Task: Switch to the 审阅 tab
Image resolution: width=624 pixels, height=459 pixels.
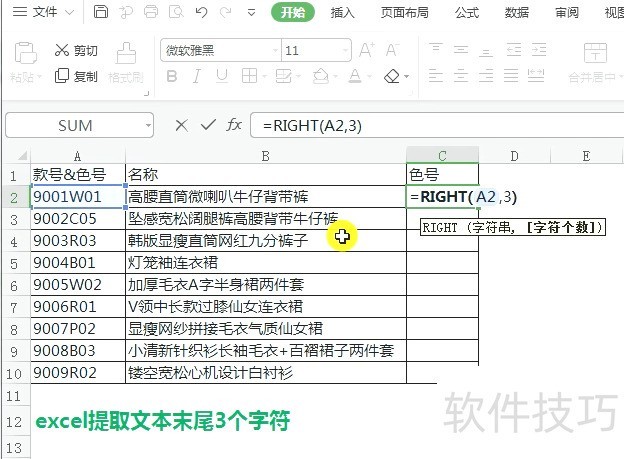Action: click(x=567, y=13)
